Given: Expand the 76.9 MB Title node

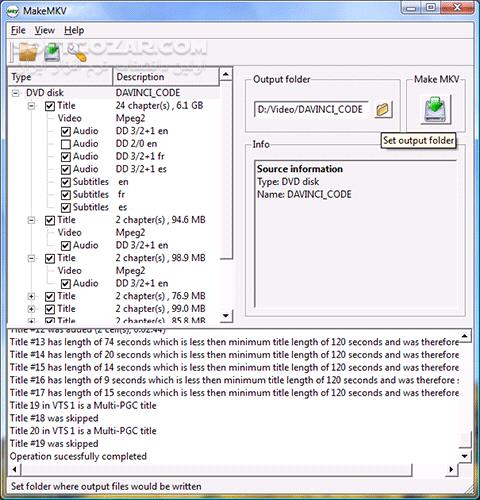Looking at the screenshot, I should click(x=31, y=296).
